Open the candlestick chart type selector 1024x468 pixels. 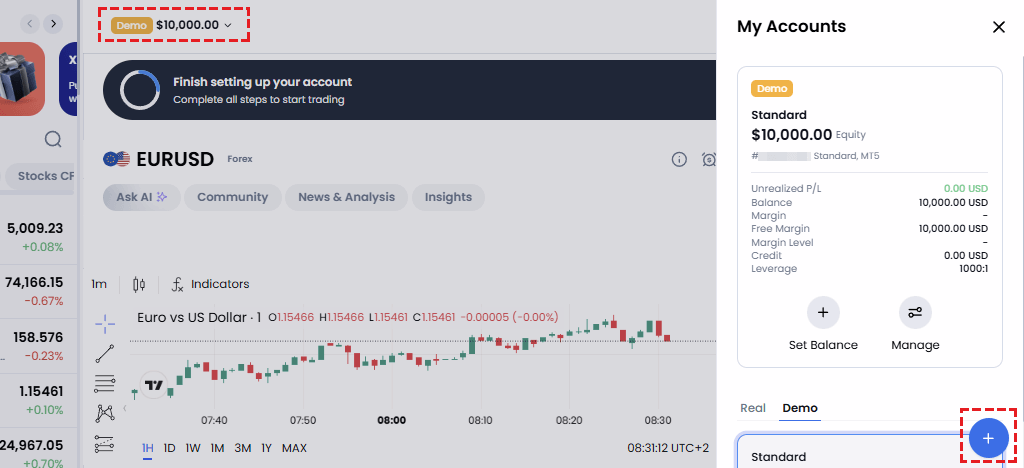point(138,284)
